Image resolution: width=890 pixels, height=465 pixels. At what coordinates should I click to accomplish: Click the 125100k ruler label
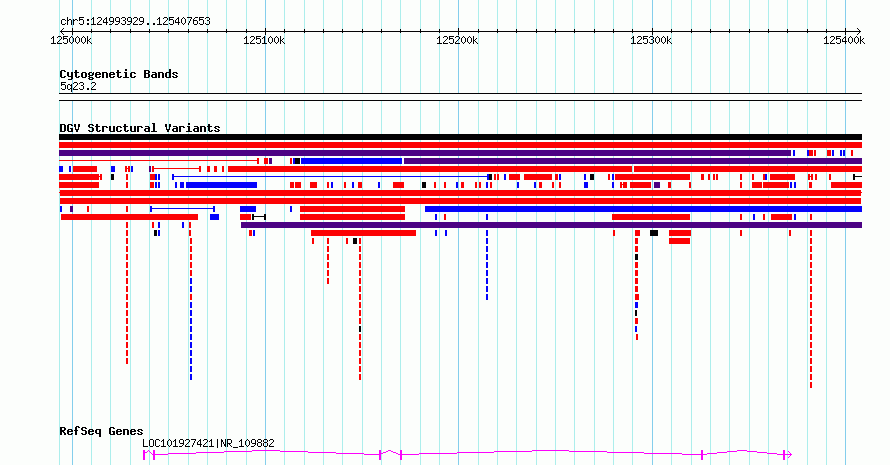[x=264, y=40]
